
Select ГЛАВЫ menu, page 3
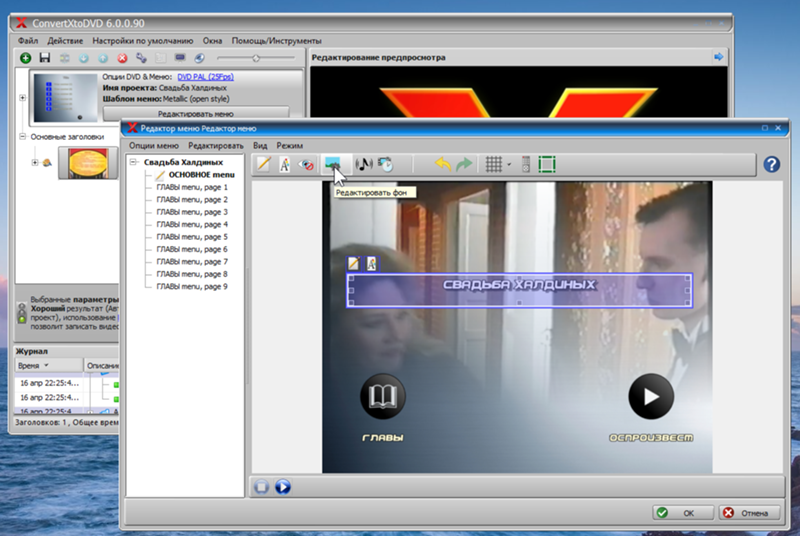tap(192, 212)
